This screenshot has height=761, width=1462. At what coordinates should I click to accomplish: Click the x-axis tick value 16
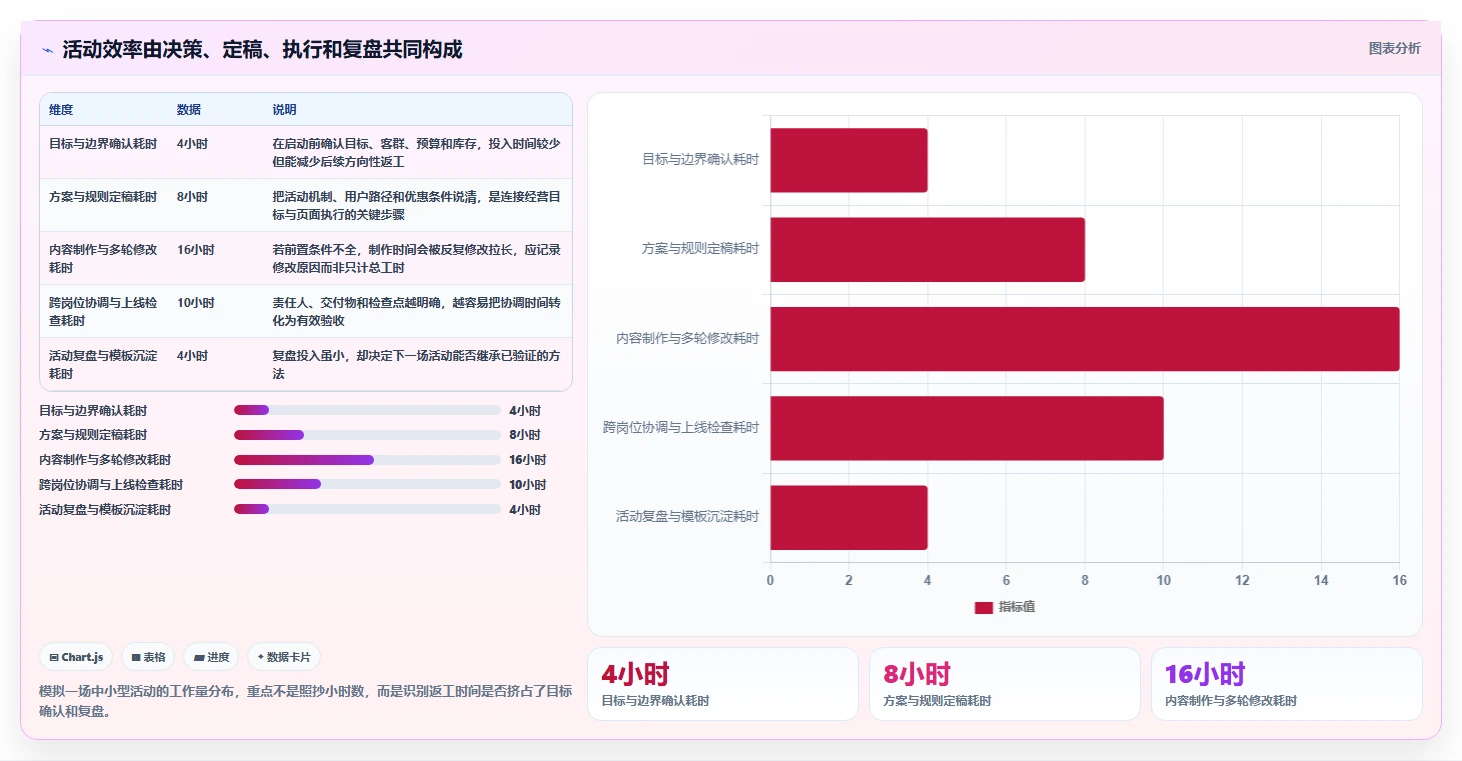tap(1399, 581)
